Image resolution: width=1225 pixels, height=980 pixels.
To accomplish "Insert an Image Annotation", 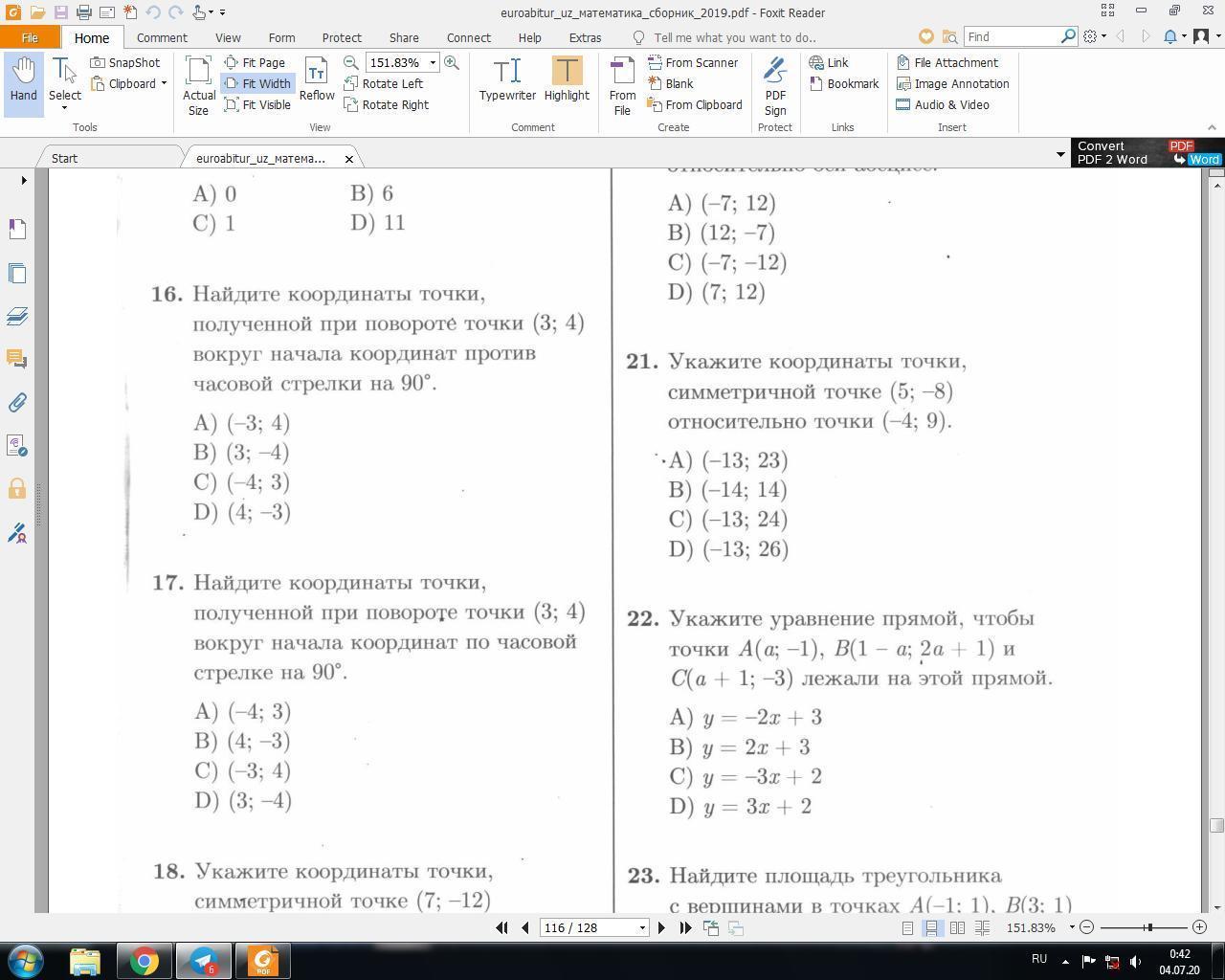I will [953, 83].
